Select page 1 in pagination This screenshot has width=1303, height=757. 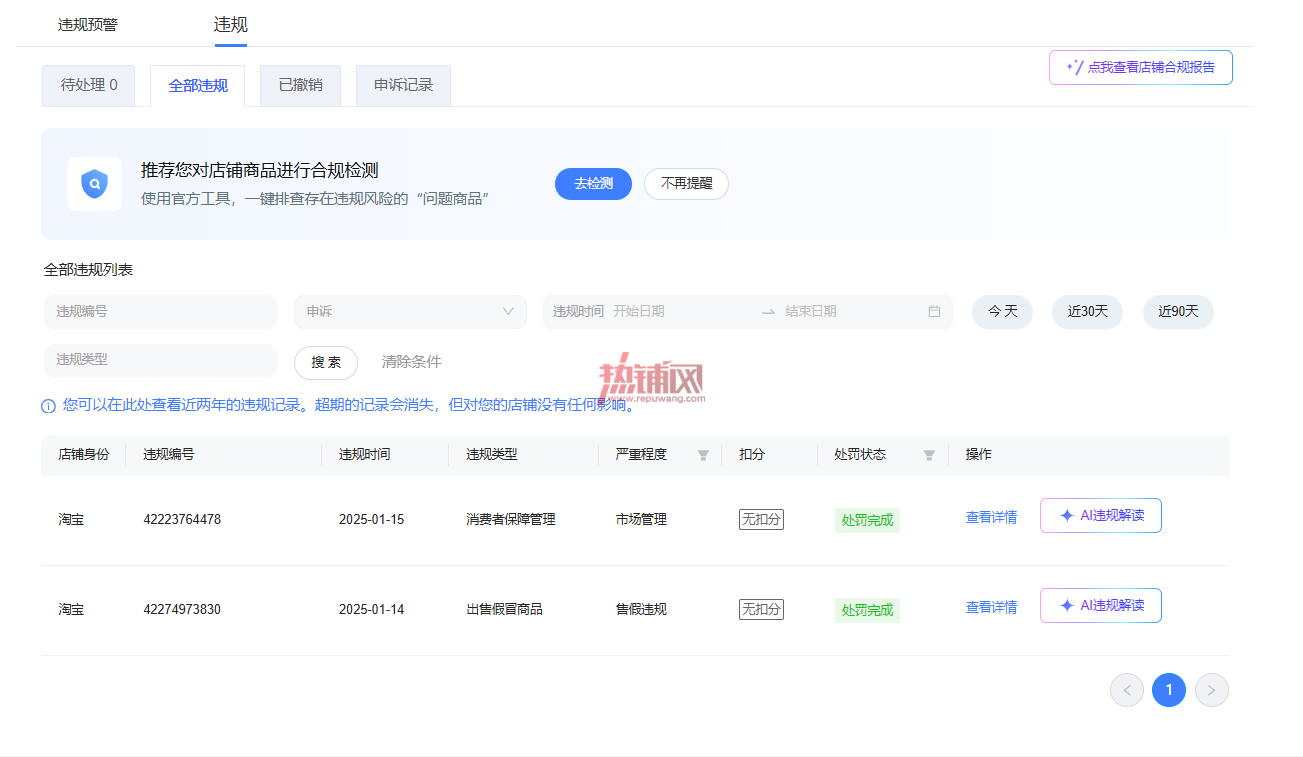1169,690
